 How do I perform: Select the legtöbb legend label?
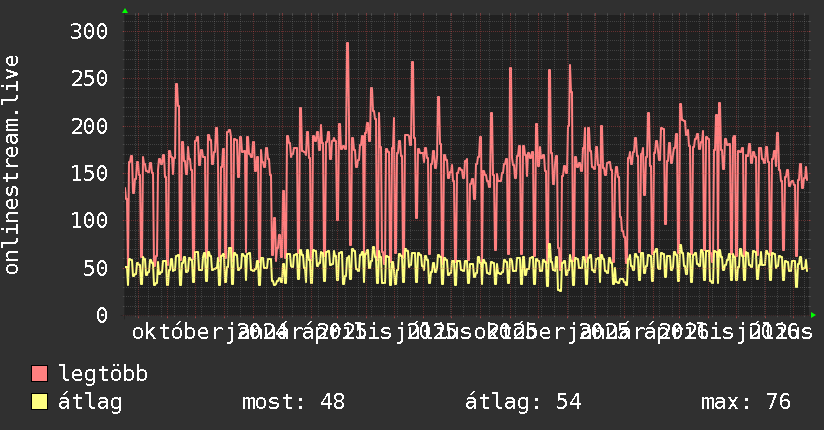(x=103, y=374)
